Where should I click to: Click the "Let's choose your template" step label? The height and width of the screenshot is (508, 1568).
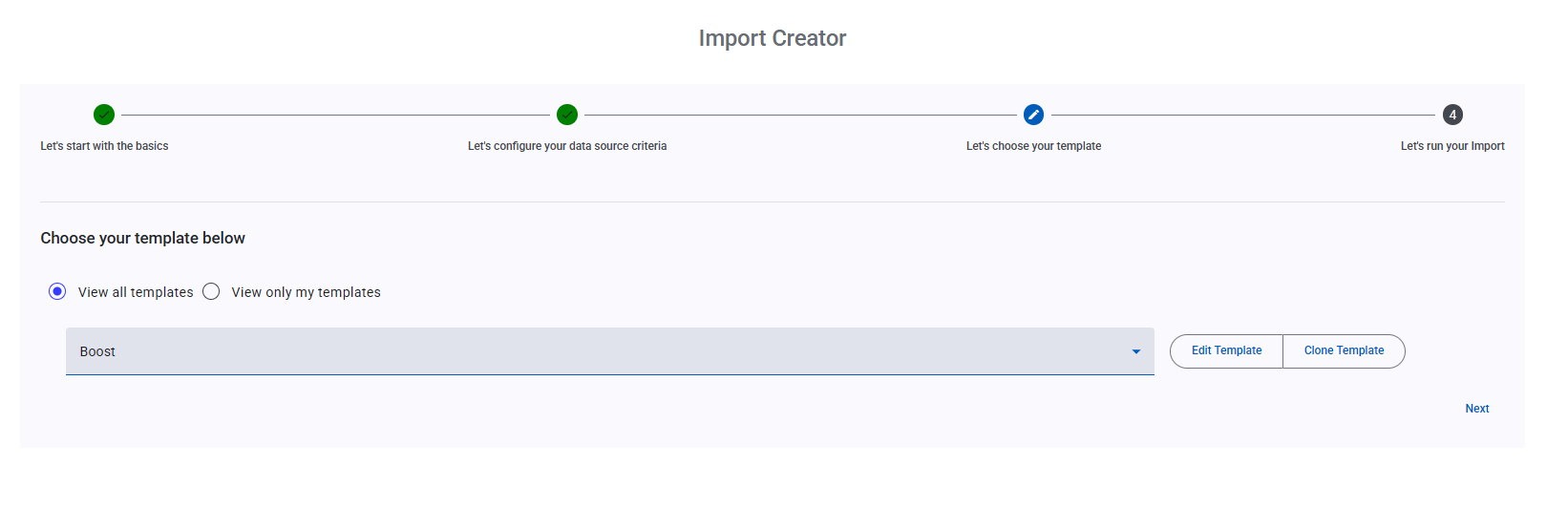pos(1033,146)
